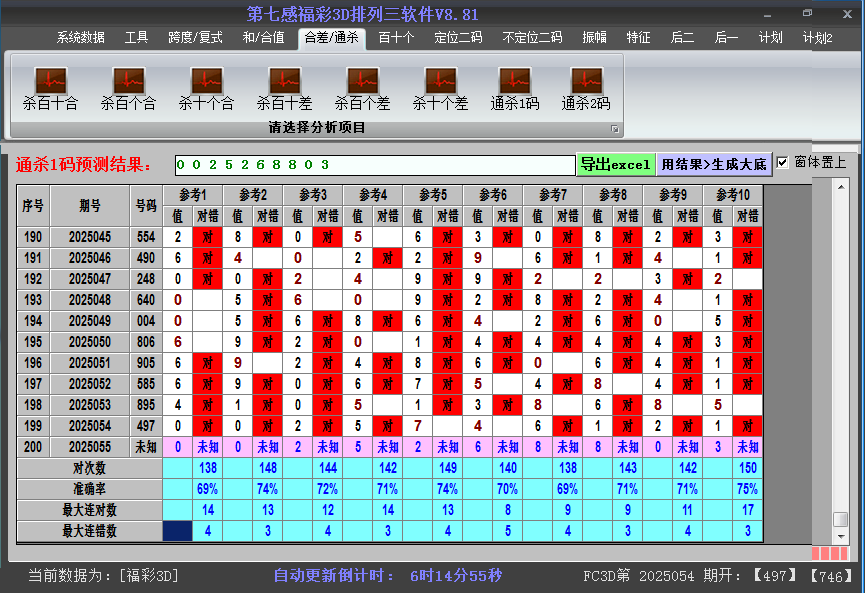Click the 参考5 column header
Viewport: 865px width, 593px height.
[433, 195]
